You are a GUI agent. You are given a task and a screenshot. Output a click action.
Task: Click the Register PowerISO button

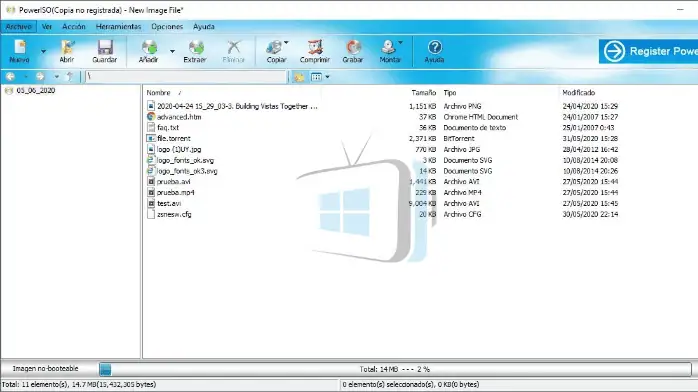[x=648, y=51]
